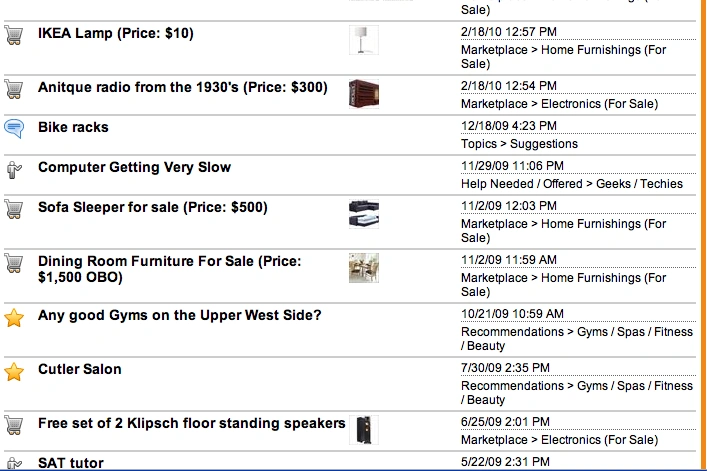The image size is (707, 471).
Task: Click the star icon next to Cutler Salon
Action: coord(14,372)
